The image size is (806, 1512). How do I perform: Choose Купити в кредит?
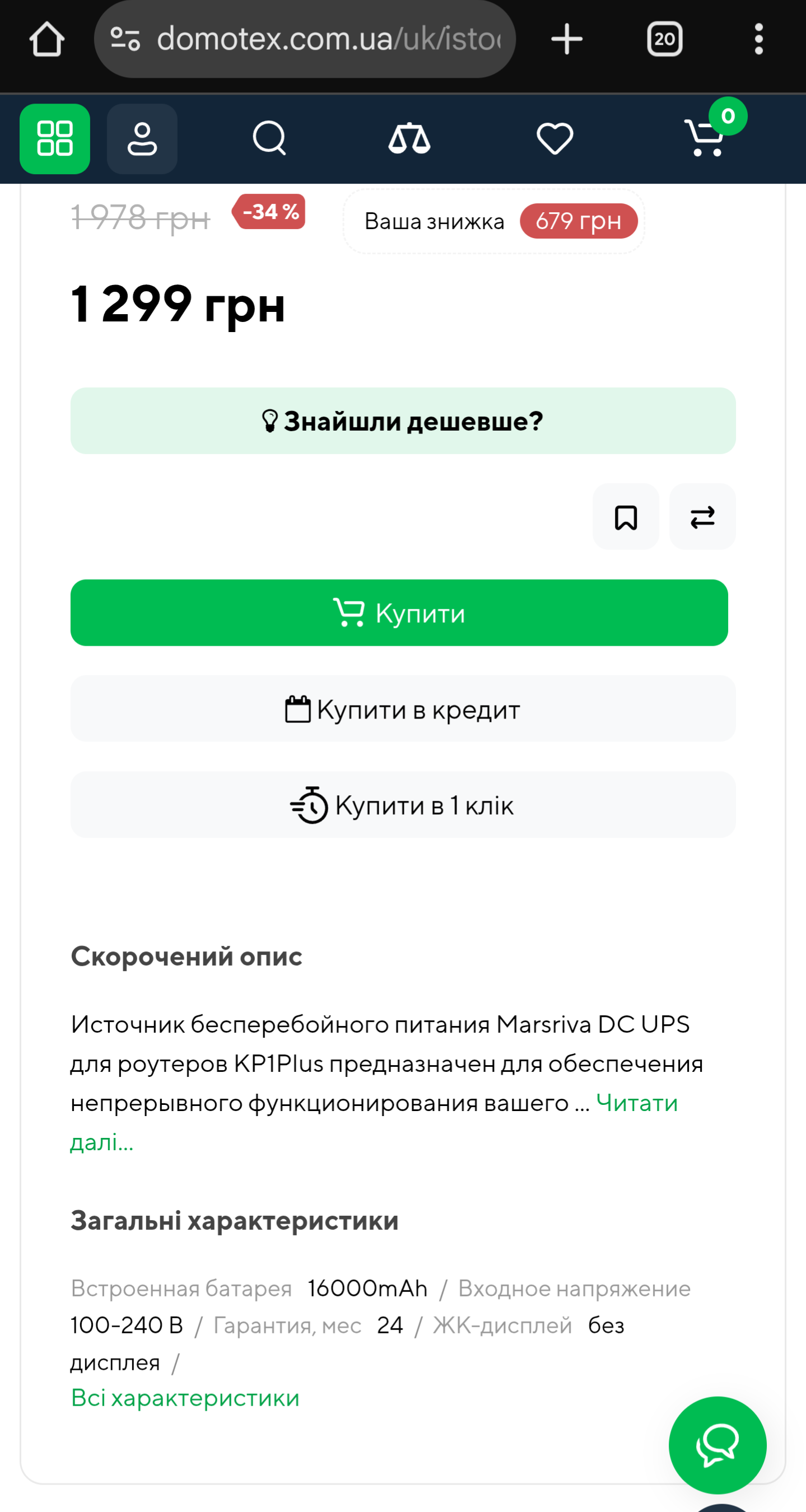point(403,709)
